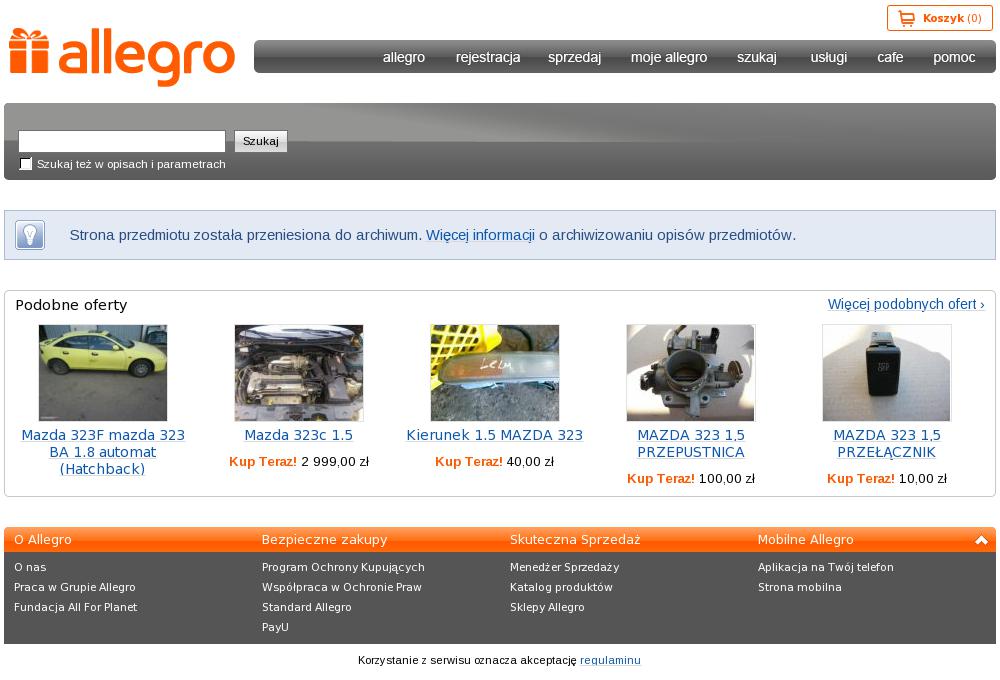This screenshot has width=1000, height=680.
Task: Open the pomoc menu item
Action: click(x=953, y=57)
